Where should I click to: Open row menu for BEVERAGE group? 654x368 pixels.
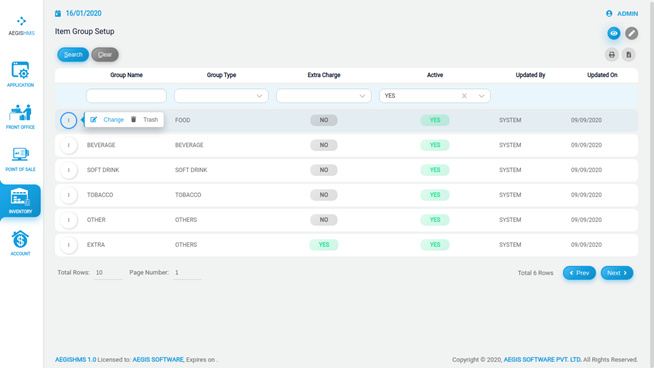(x=68, y=145)
